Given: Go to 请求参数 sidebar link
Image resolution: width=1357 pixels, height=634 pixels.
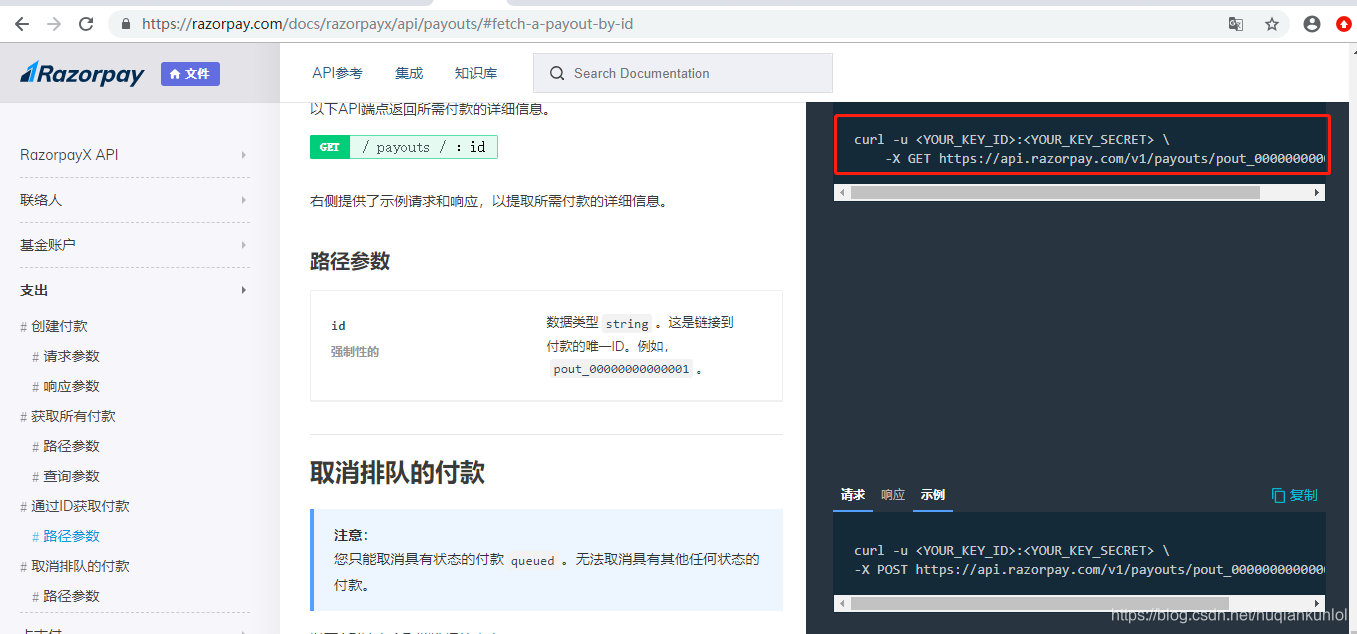Looking at the screenshot, I should click(x=71, y=356).
